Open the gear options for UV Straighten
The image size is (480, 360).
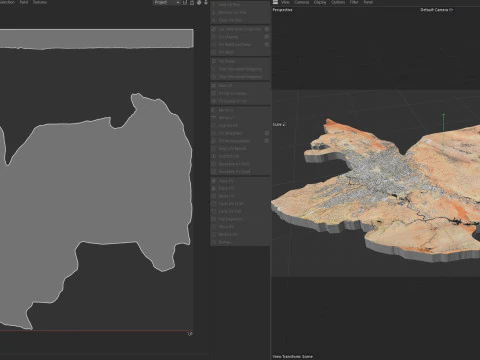267,133
